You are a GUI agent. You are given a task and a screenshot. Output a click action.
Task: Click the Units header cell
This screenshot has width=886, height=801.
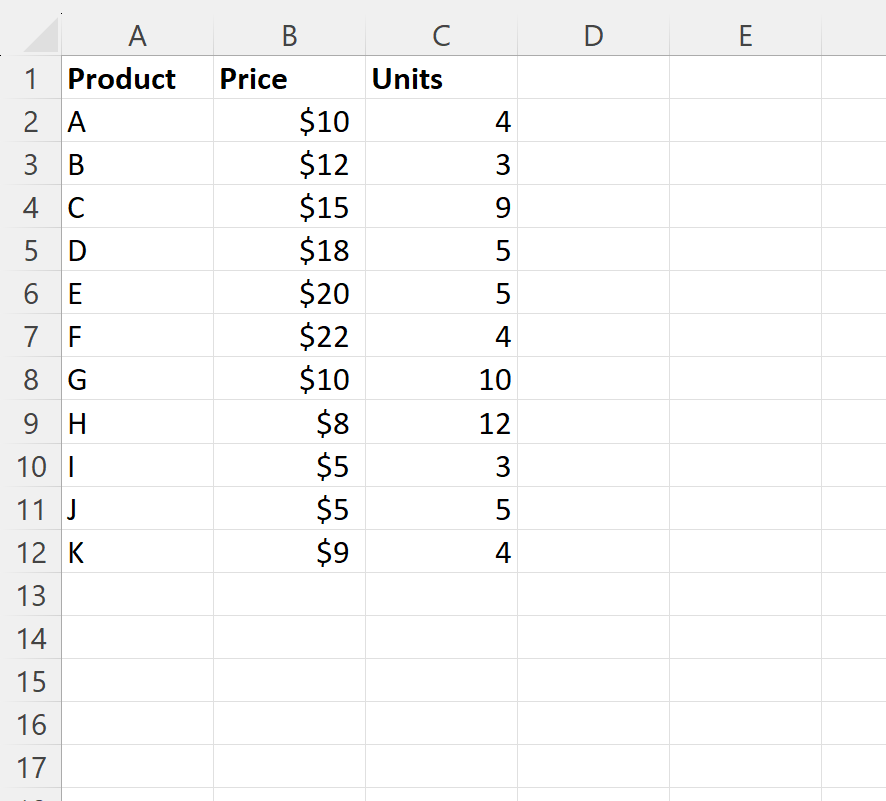441,78
